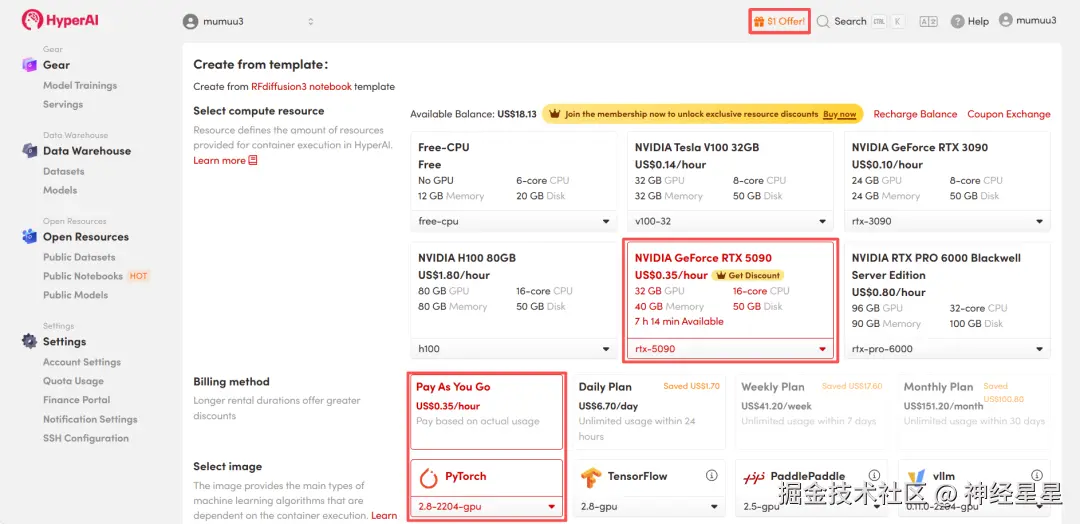Select the Daily Plan billing option
1080x524 pixels.
648,410
